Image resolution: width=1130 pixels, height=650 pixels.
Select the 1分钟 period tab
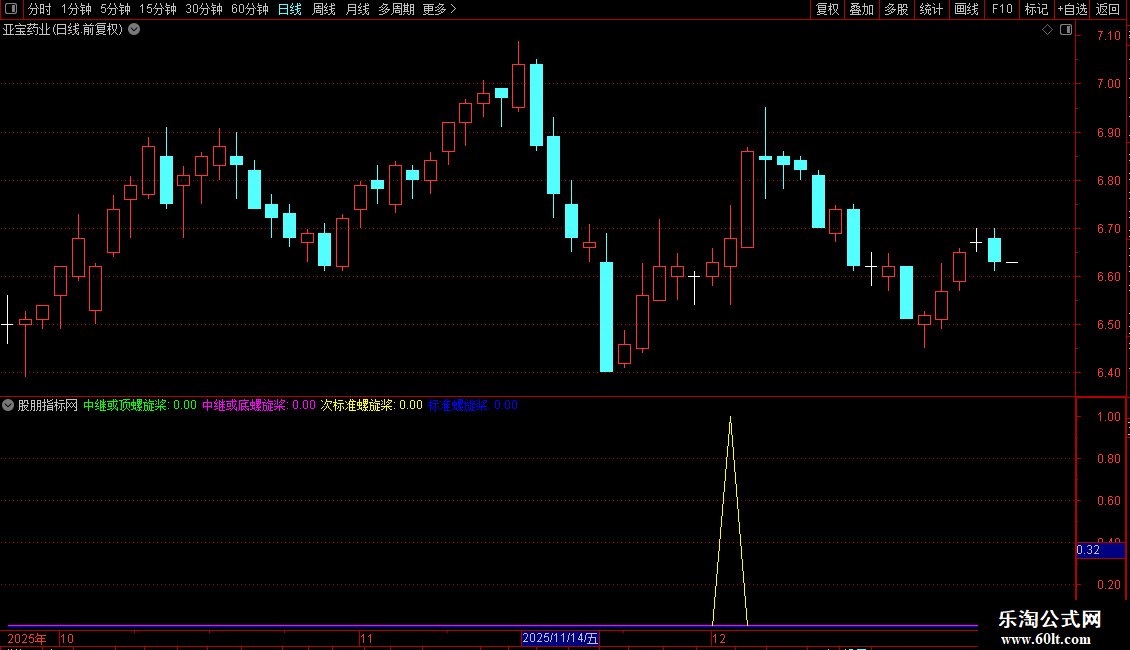(x=76, y=9)
